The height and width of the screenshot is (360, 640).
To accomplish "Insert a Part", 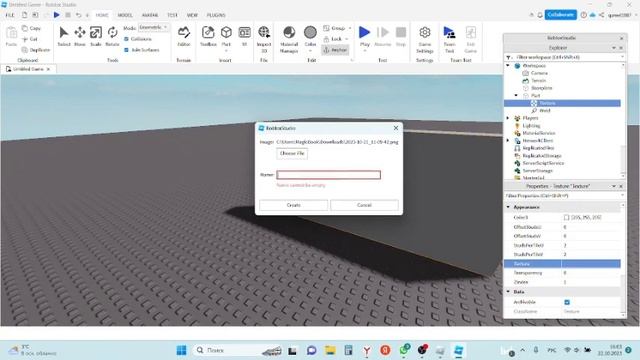I will tap(226, 36).
